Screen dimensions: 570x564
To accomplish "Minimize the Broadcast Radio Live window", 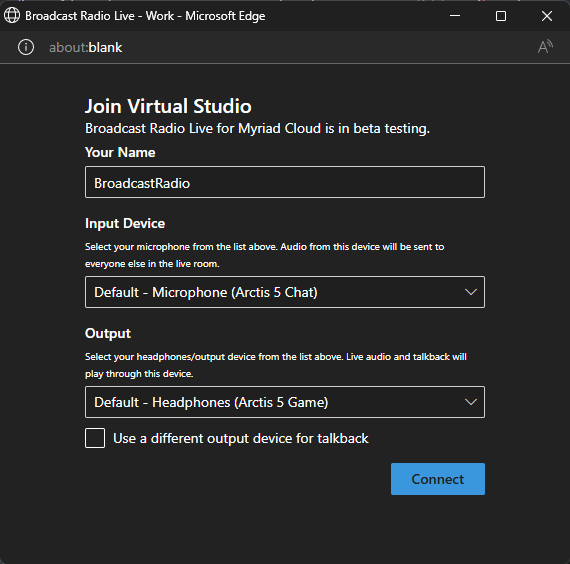I will (x=455, y=16).
